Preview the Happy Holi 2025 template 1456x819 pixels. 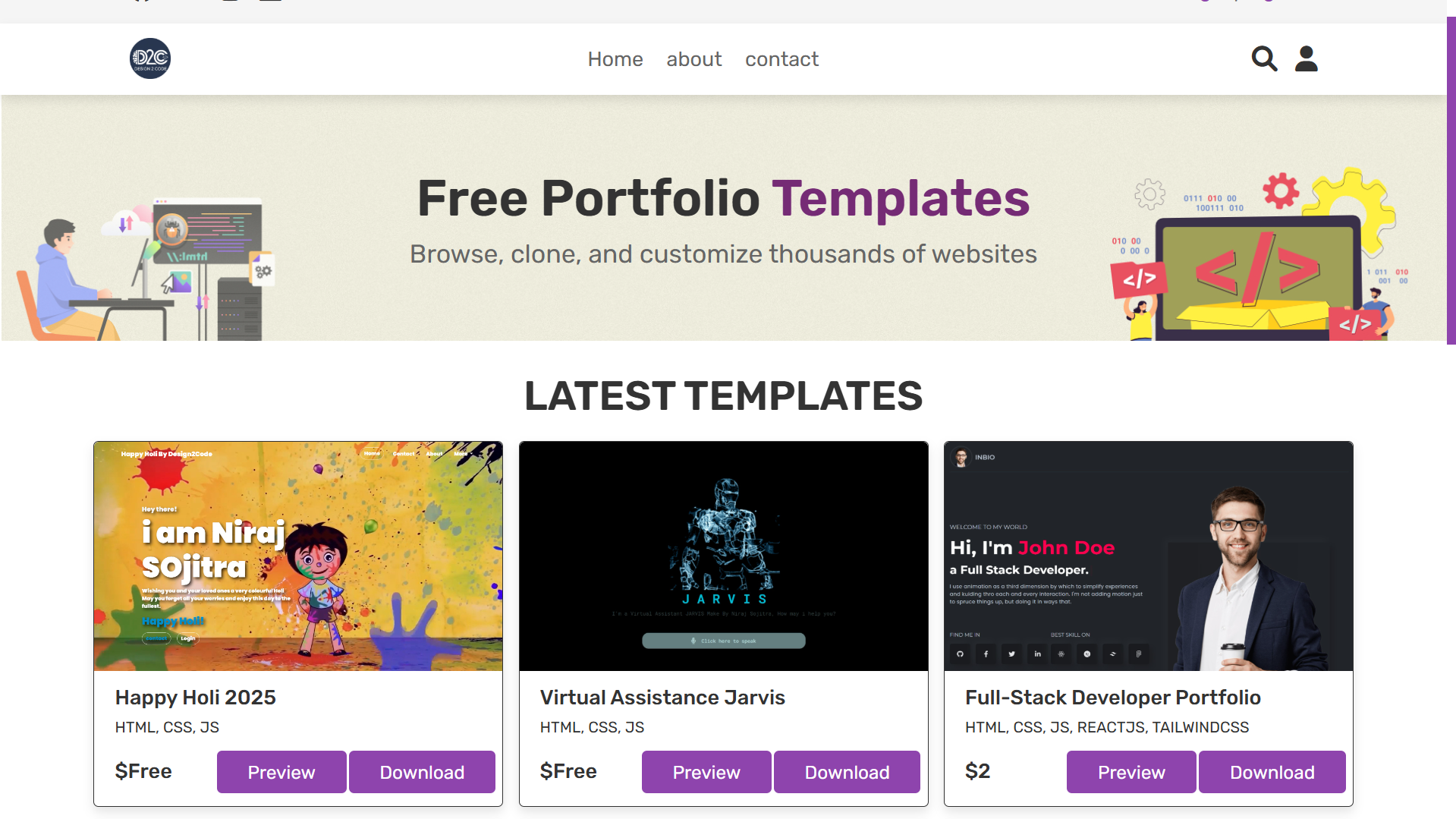(x=281, y=772)
